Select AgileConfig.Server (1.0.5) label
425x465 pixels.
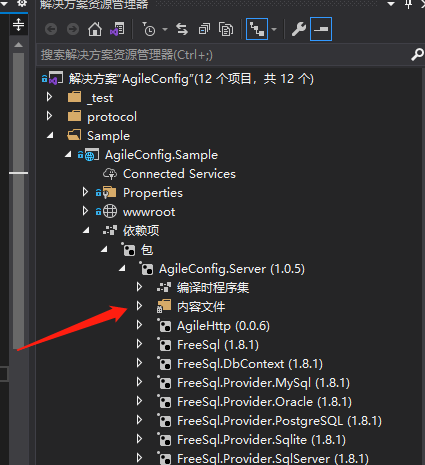(x=232, y=269)
